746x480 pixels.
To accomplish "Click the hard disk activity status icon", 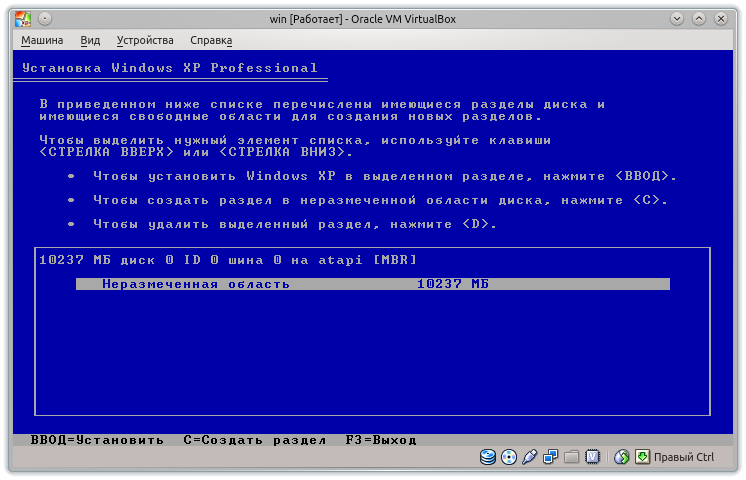I will click(x=488, y=457).
